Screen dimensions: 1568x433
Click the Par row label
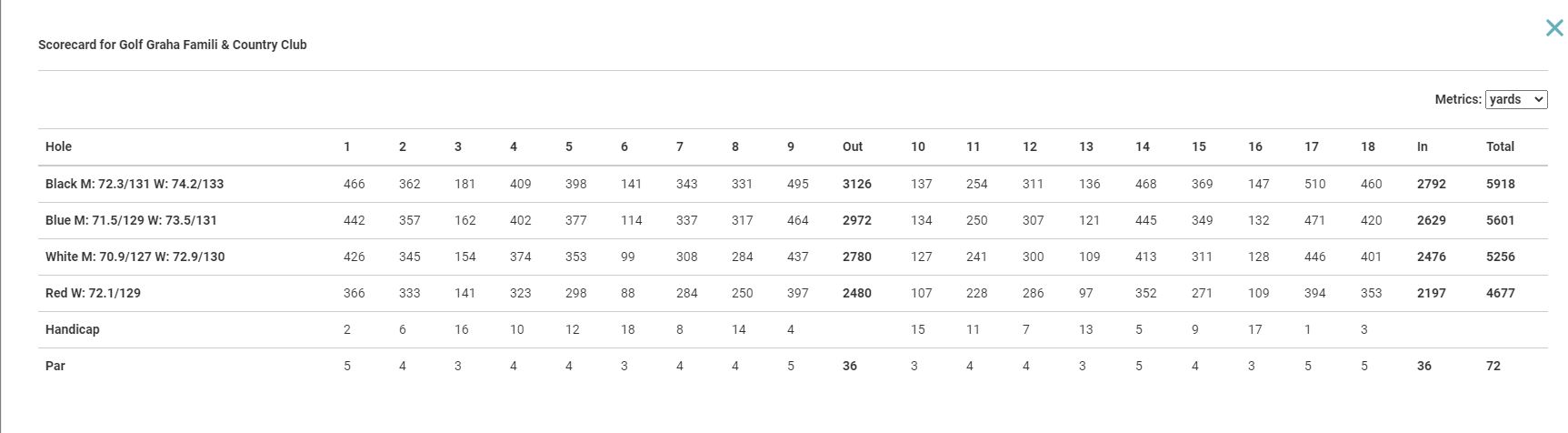pyautogui.click(x=55, y=366)
